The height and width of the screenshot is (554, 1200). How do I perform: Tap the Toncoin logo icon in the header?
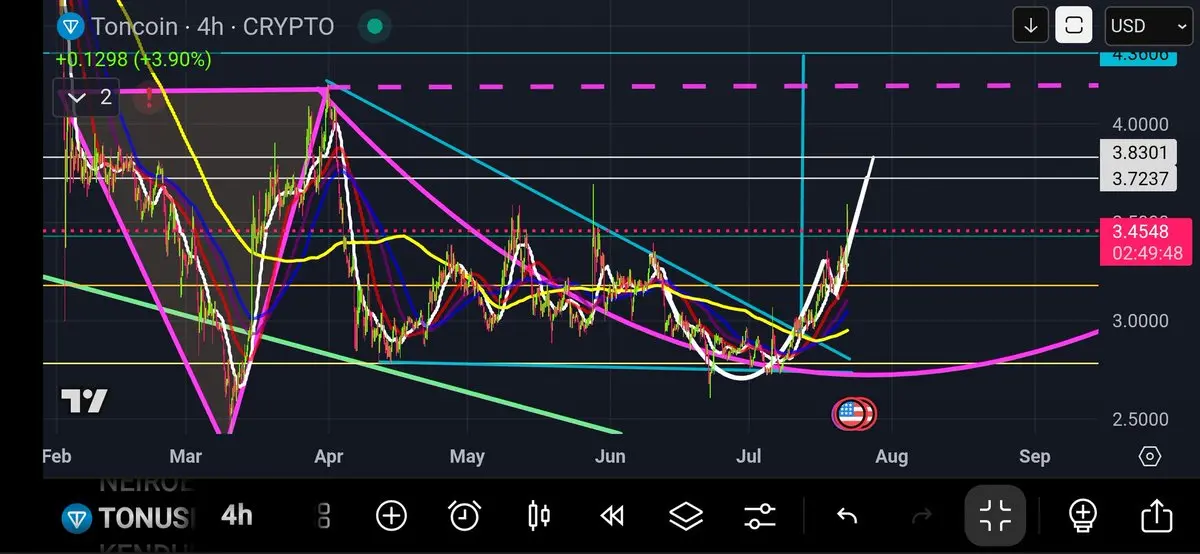(70, 27)
